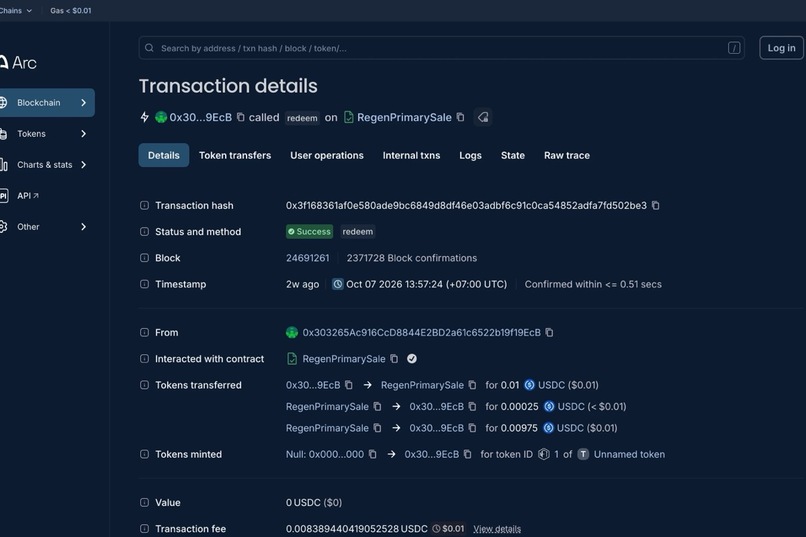The width and height of the screenshot is (806, 537).
Task: Open the Blockchain sidebar menu
Action: point(46,103)
